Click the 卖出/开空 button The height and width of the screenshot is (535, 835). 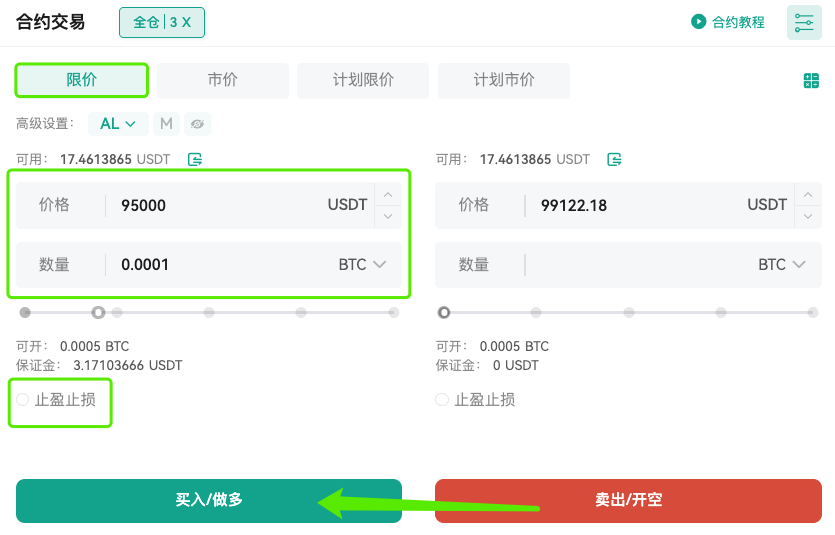tap(628, 500)
